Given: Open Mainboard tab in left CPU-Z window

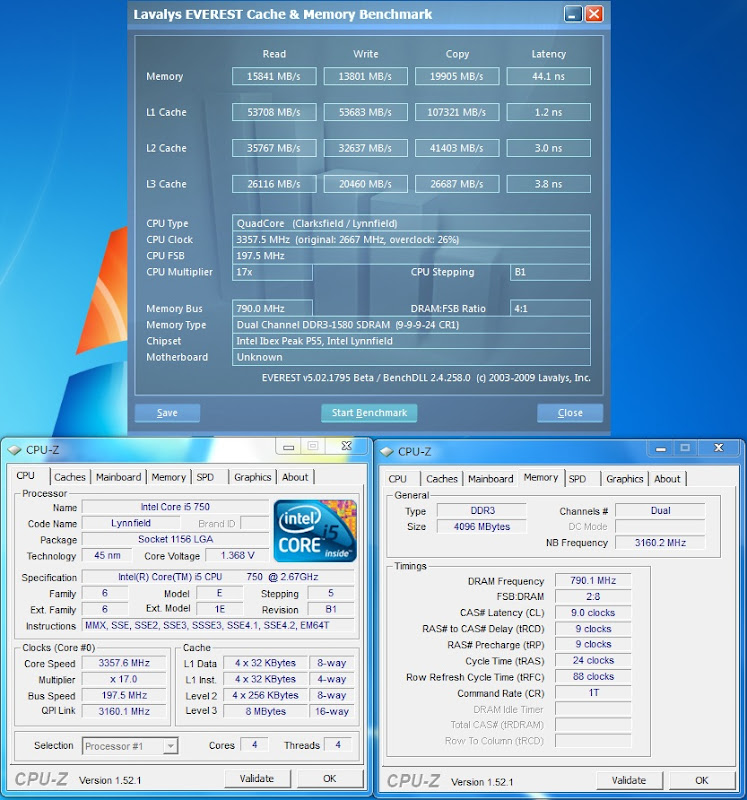Looking at the screenshot, I should pyautogui.click(x=118, y=477).
